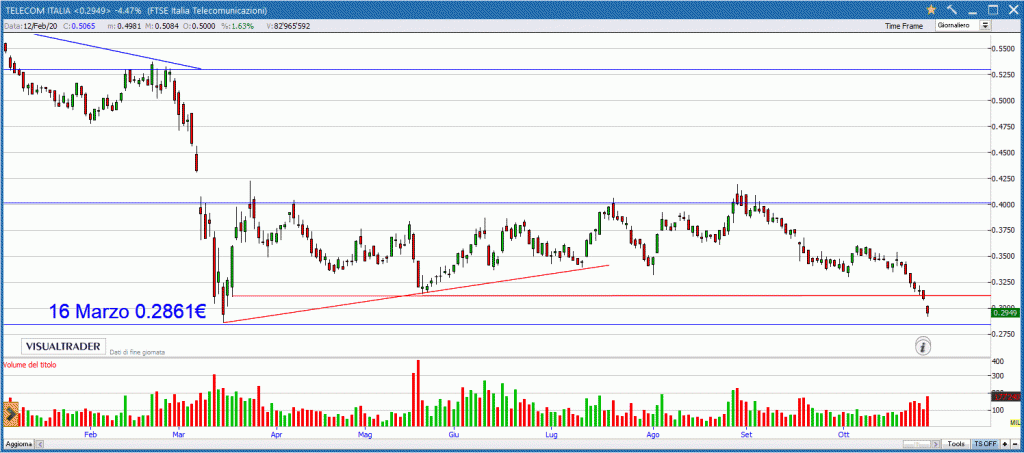The height and width of the screenshot is (453, 1024).
Task: Click the 177240 volume value tag
Action: point(1006,396)
